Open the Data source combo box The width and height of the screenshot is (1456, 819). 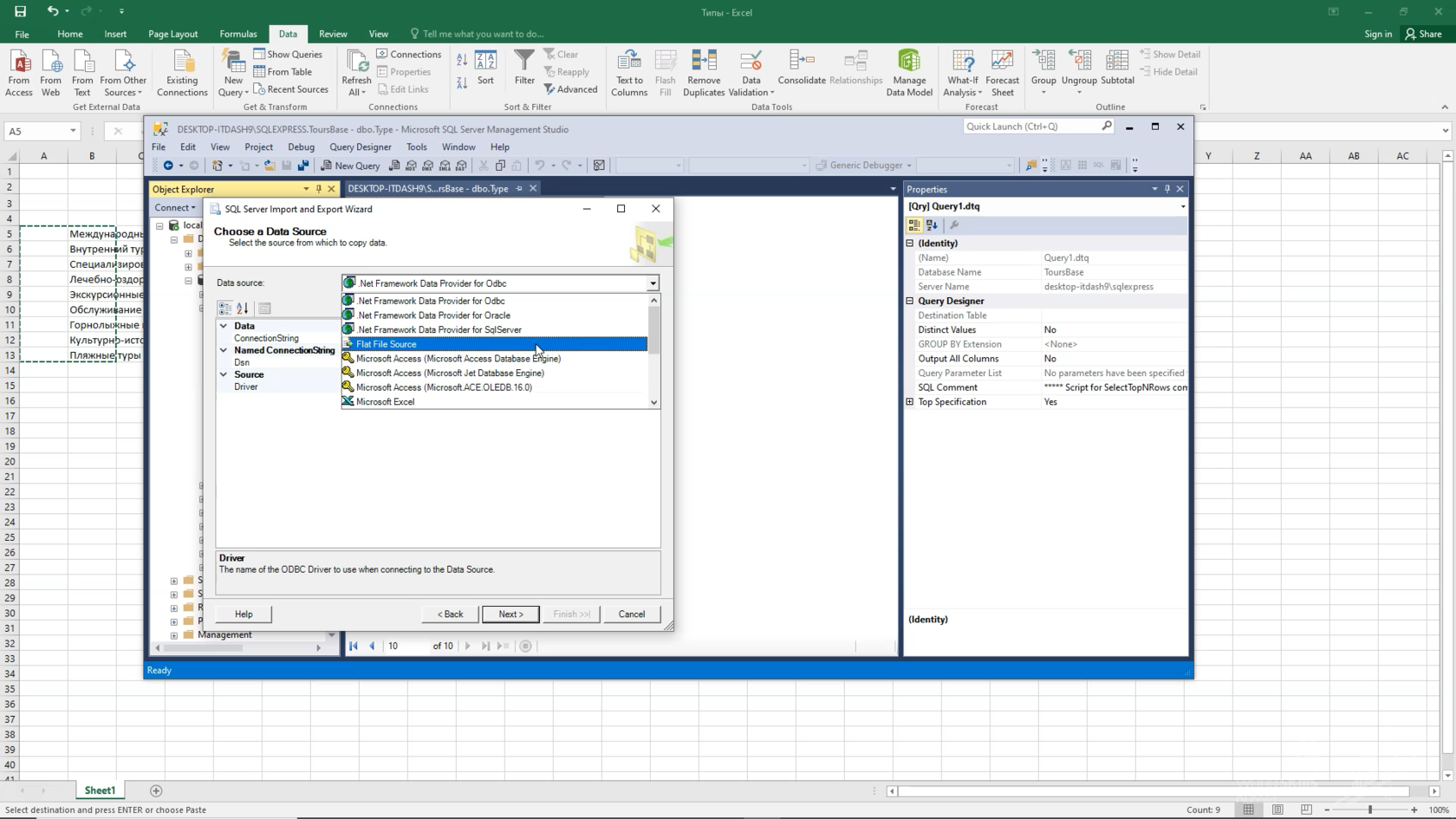[x=500, y=283]
